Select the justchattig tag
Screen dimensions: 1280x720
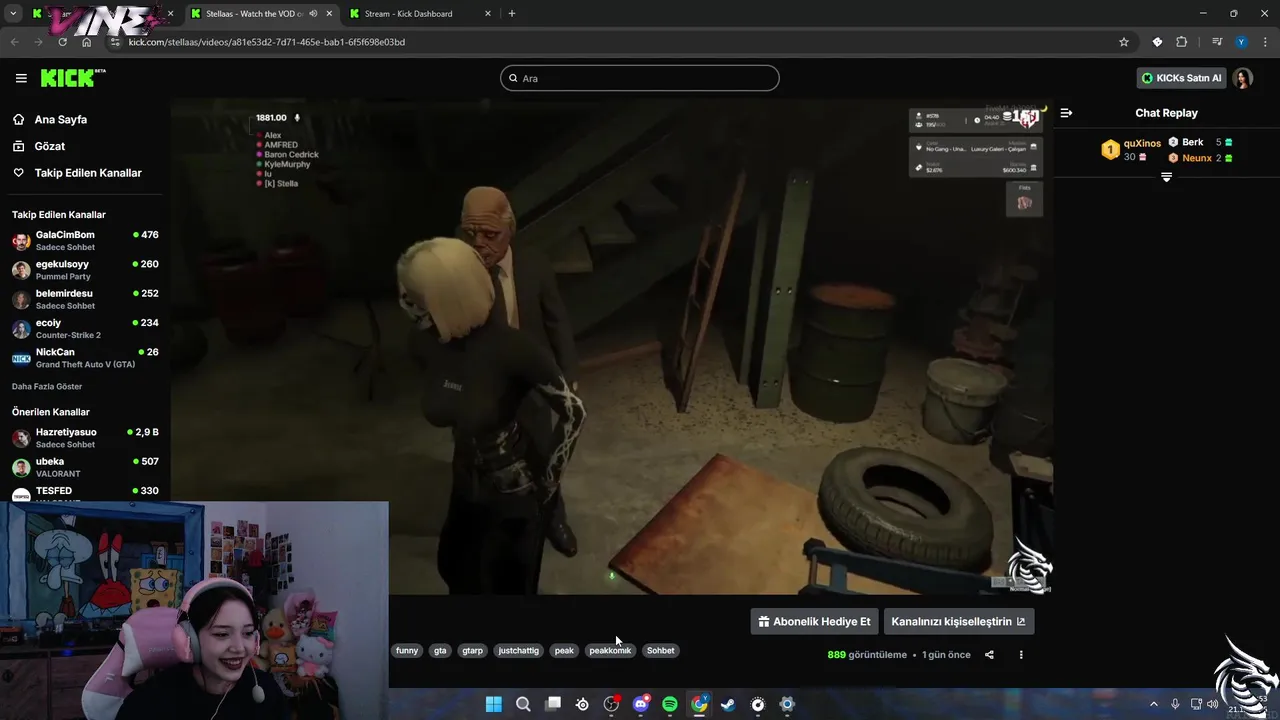(518, 650)
